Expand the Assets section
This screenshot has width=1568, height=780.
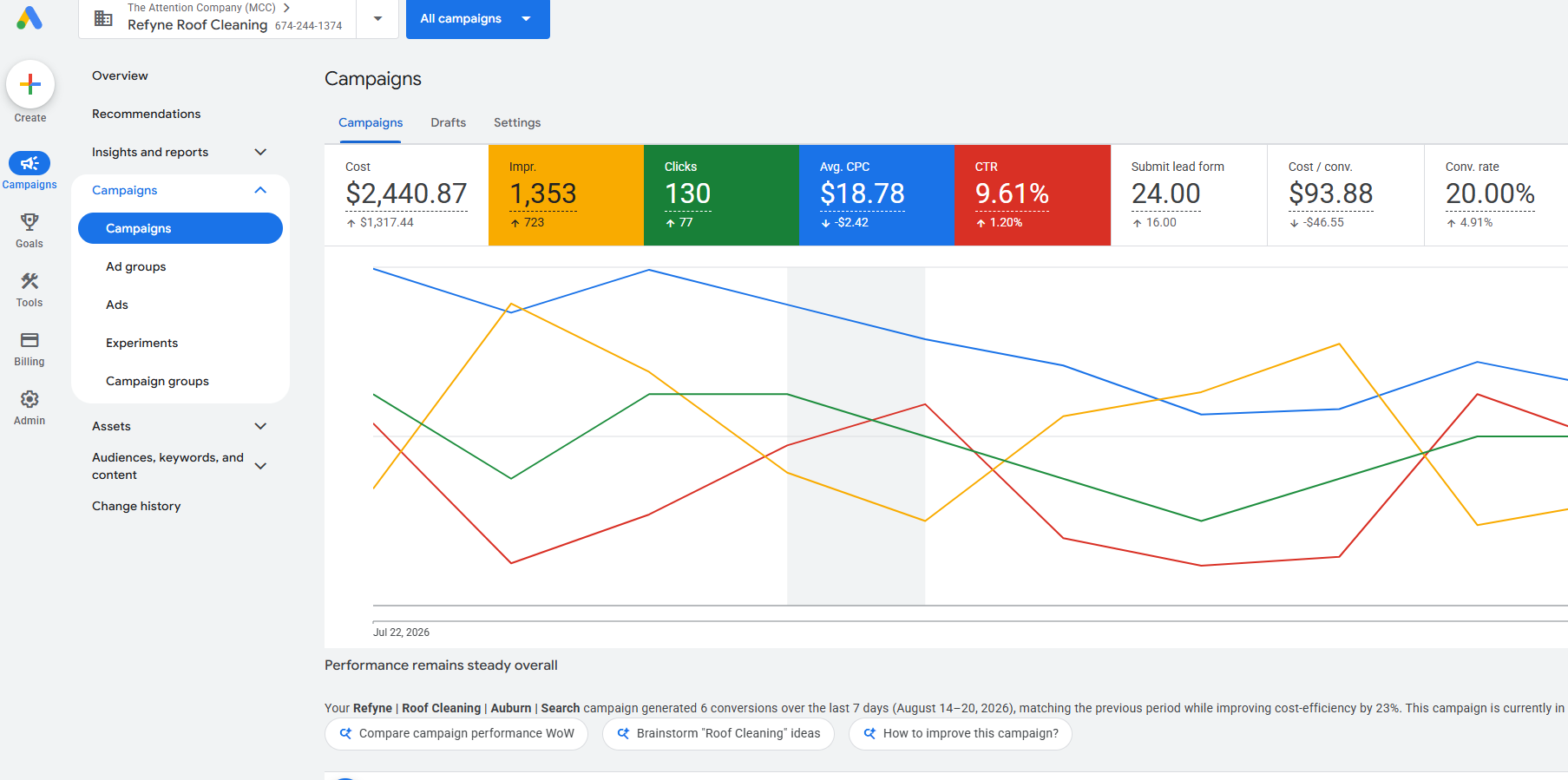click(x=260, y=426)
